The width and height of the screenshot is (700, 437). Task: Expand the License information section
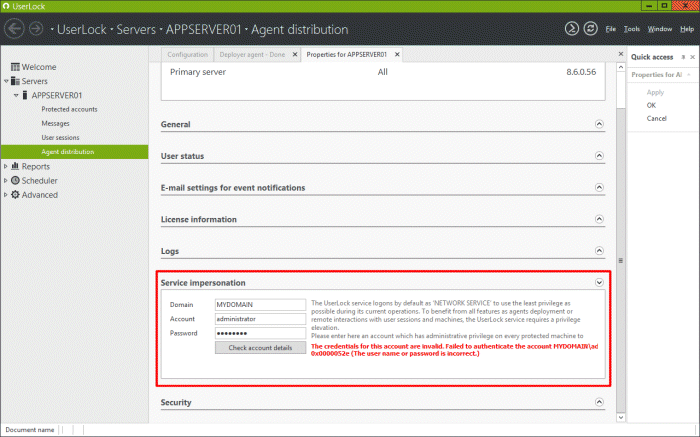tap(599, 219)
